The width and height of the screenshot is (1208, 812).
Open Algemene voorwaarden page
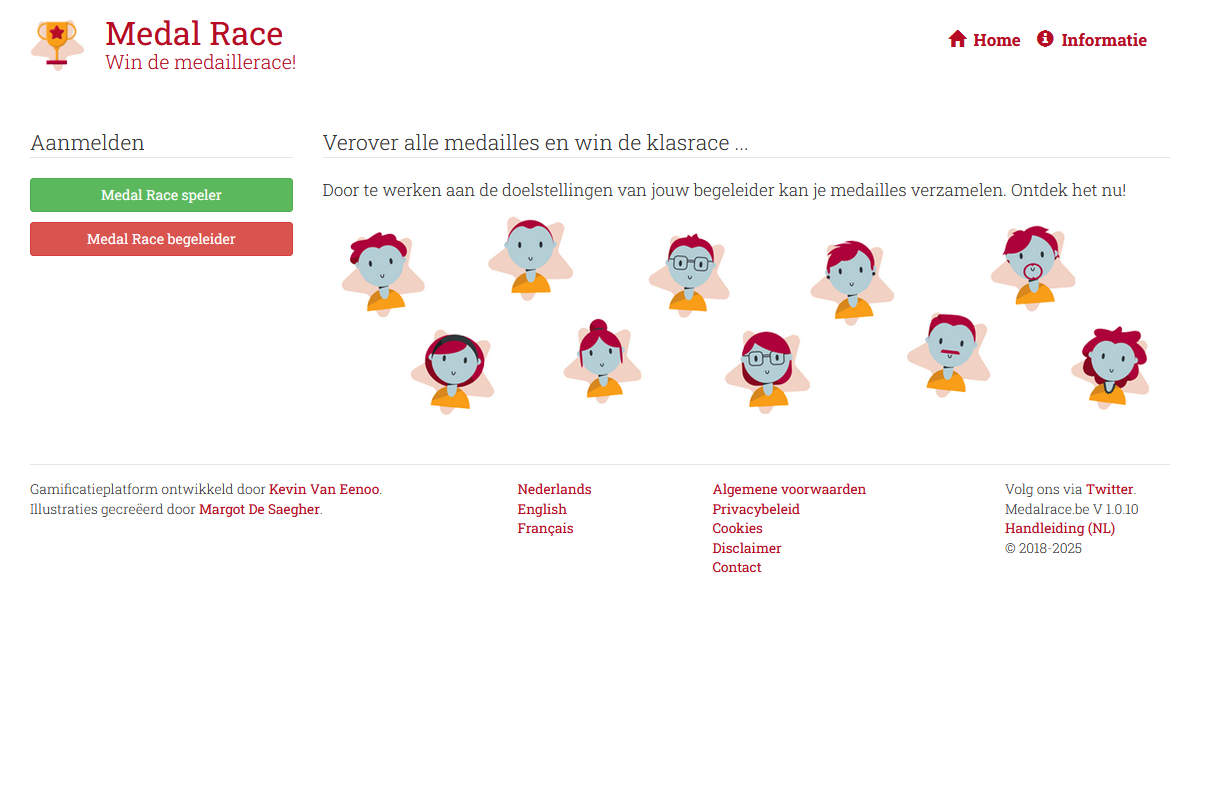coord(789,490)
